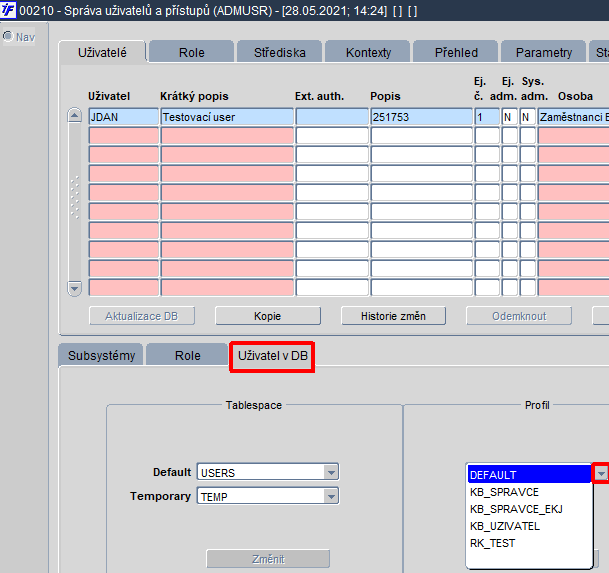609x573 pixels.
Task: Click the Ej. adm. field for JDAN
Action: coord(509,117)
